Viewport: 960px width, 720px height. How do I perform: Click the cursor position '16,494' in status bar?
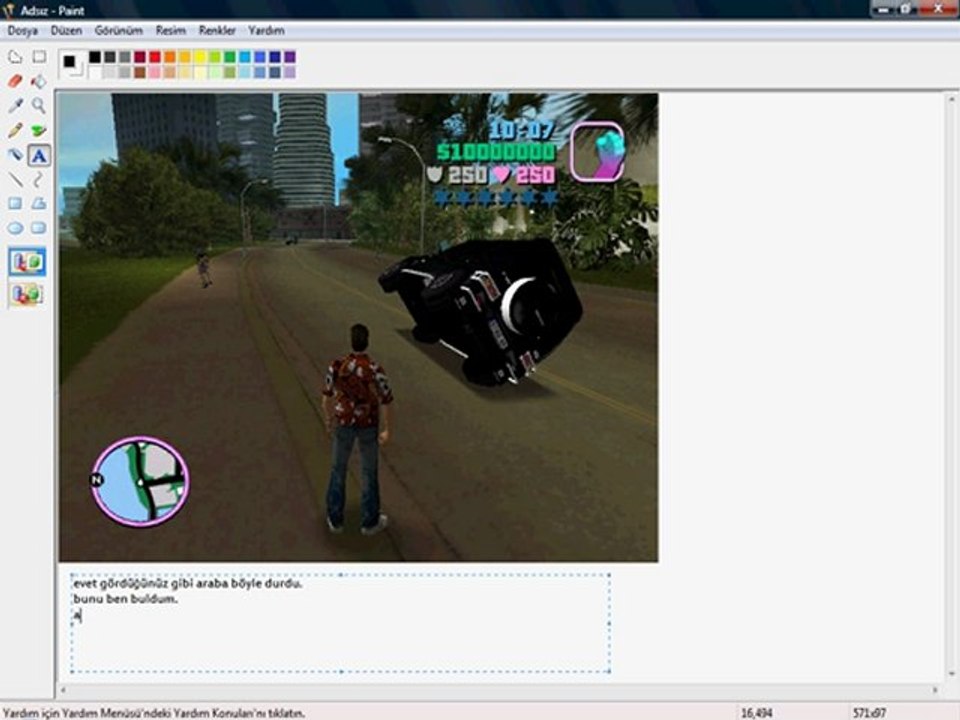point(757,713)
